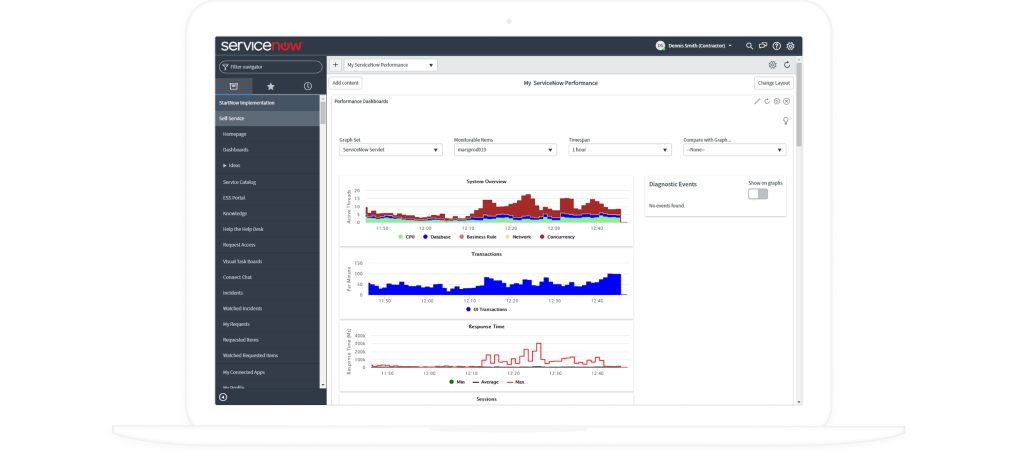Click the Add content button
Viewport: 1018px width, 450px height.
click(x=345, y=83)
